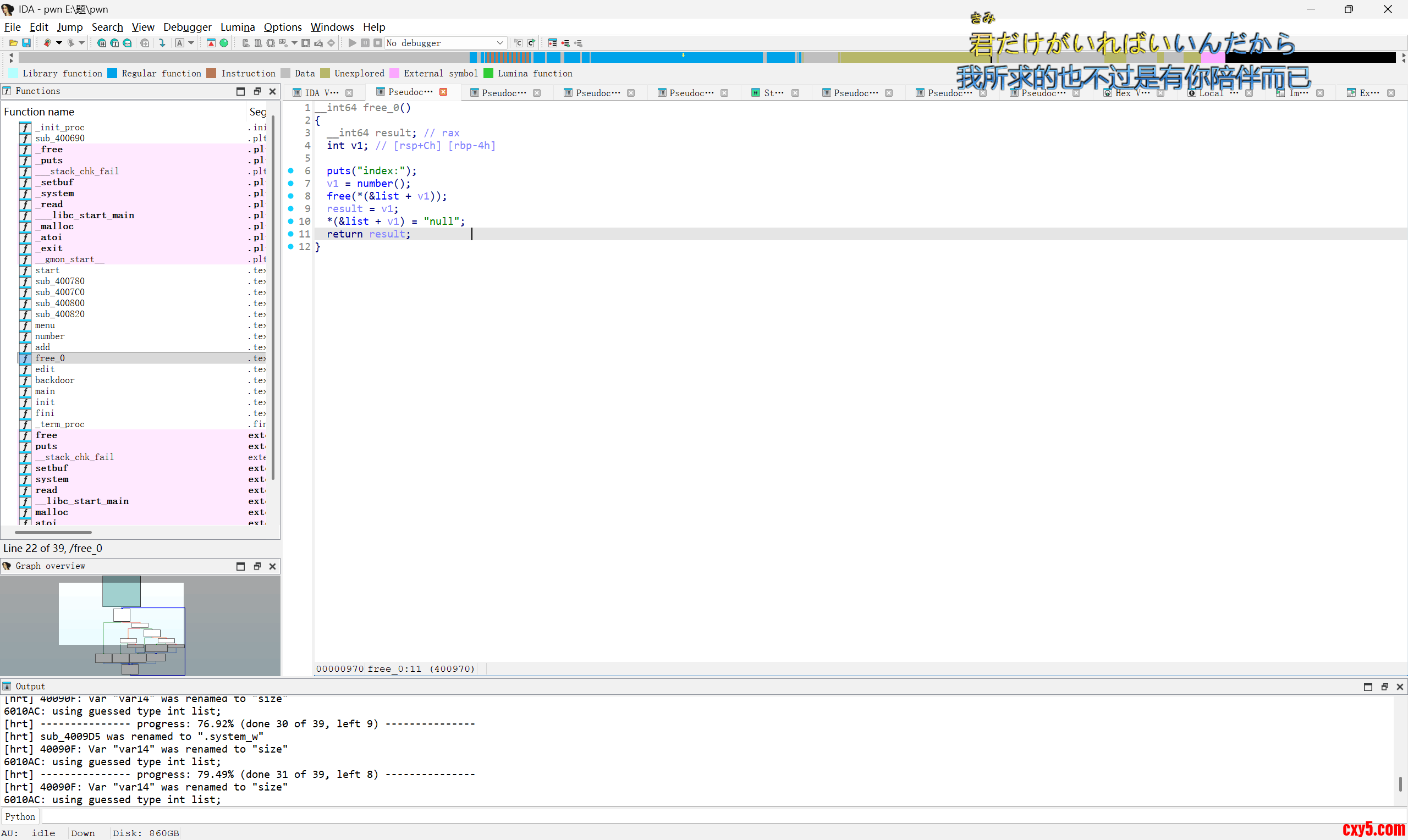Click the red triangle toolbar icon
The height and width of the screenshot is (840, 1408).
[211, 43]
